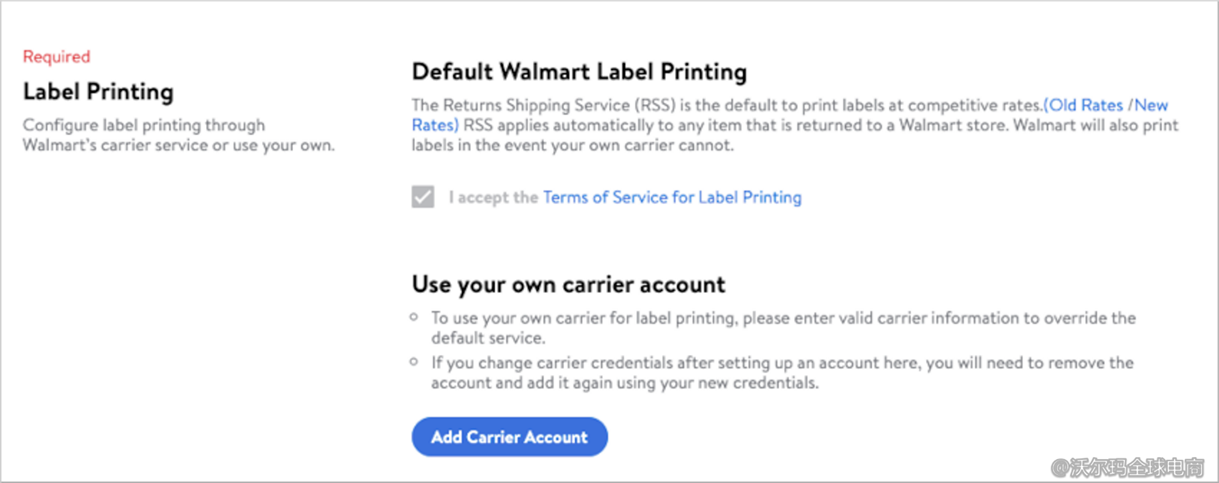The image size is (1219, 483).
Task: Click the second bullet point circle icon
Action: point(415,362)
